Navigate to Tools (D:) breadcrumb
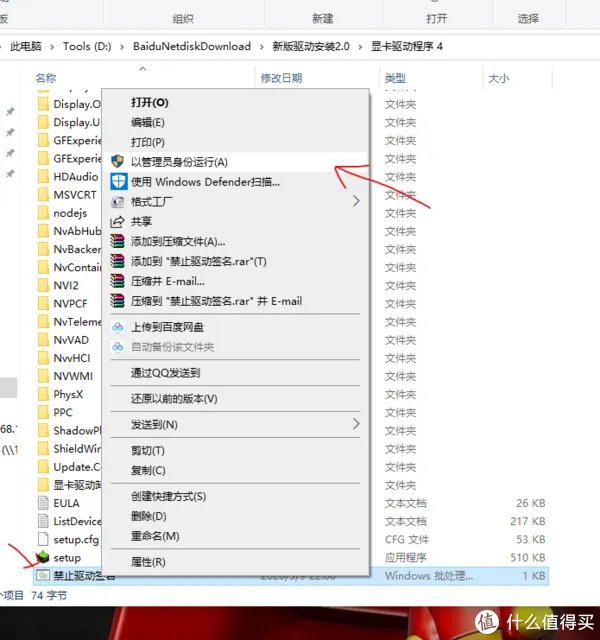Screen dimensions: 600x640 (x=87, y=46)
